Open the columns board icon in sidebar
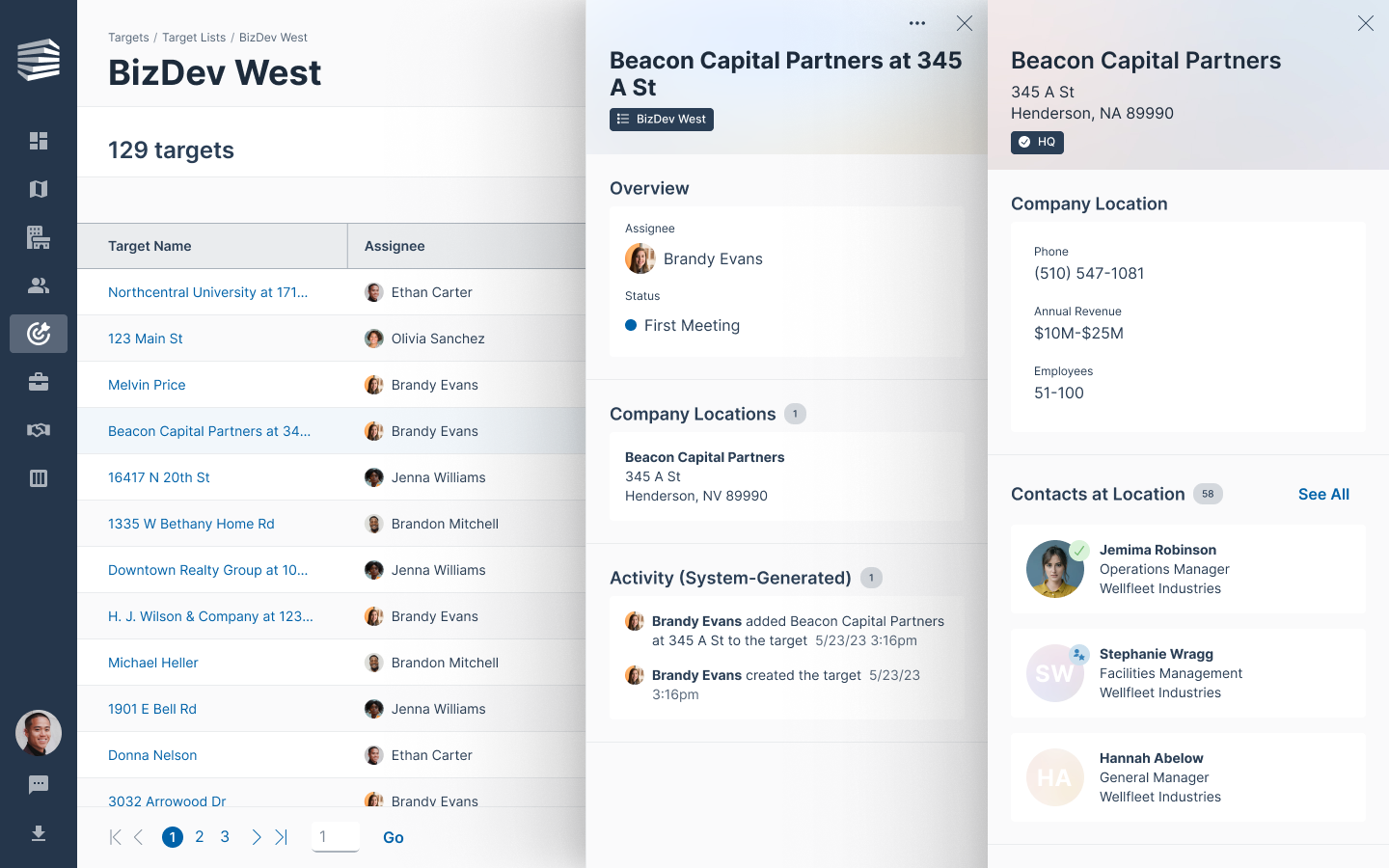This screenshot has height=868, width=1389. [39, 478]
